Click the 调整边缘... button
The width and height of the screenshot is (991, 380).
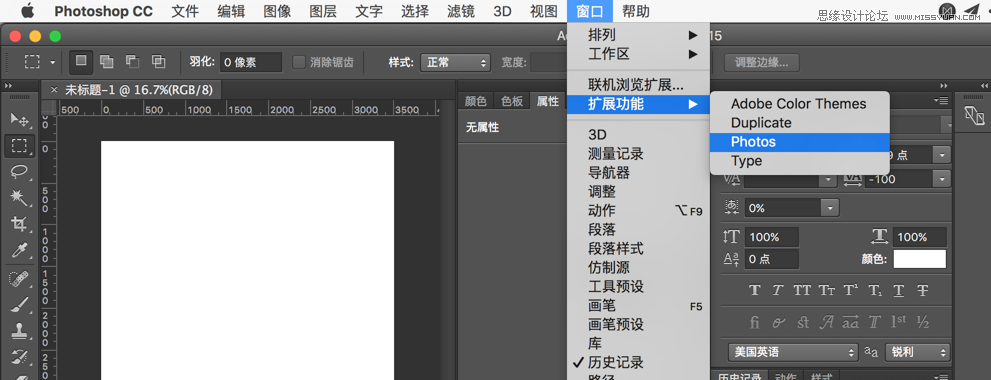[762, 63]
